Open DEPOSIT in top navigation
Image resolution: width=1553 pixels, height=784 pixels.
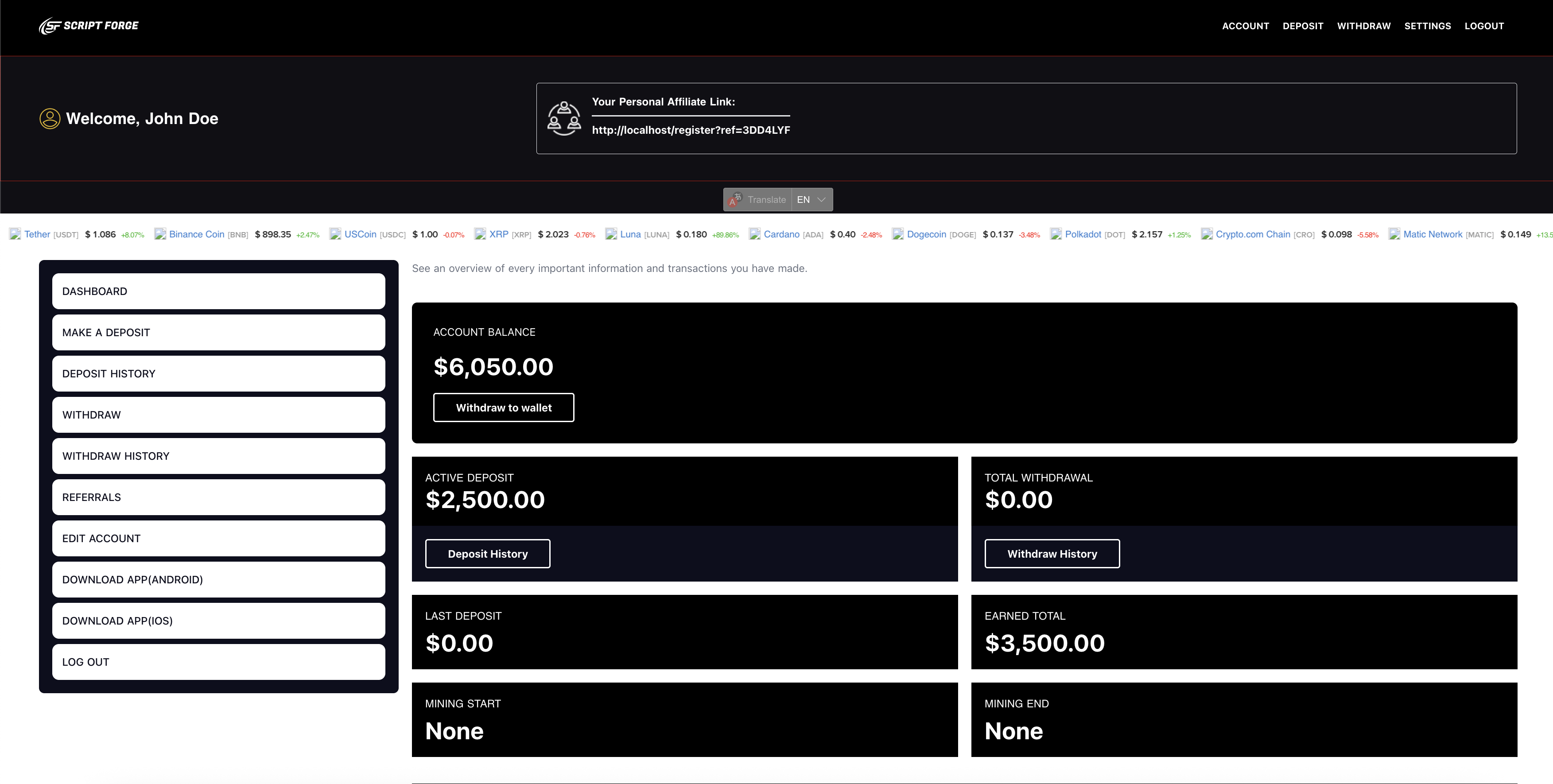tap(1302, 26)
